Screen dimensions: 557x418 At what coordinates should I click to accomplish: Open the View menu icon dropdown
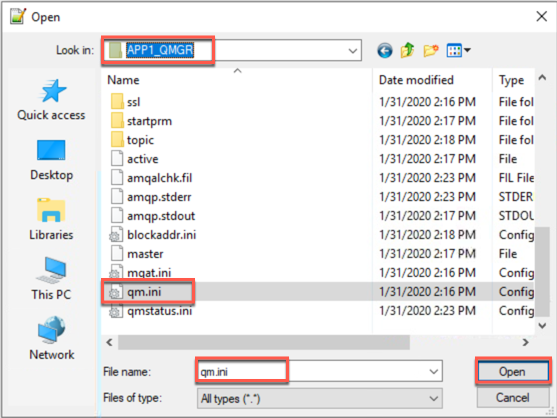click(458, 50)
